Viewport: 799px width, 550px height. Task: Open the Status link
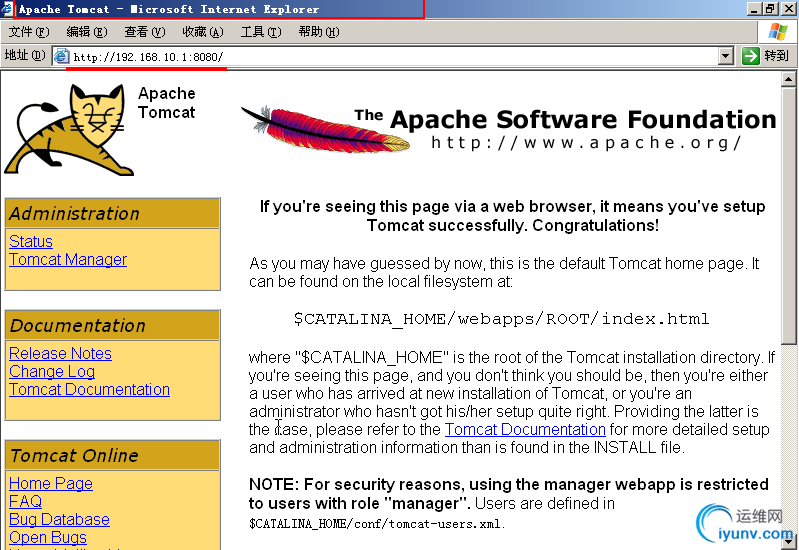pyautogui.click(x=31, y=241)
